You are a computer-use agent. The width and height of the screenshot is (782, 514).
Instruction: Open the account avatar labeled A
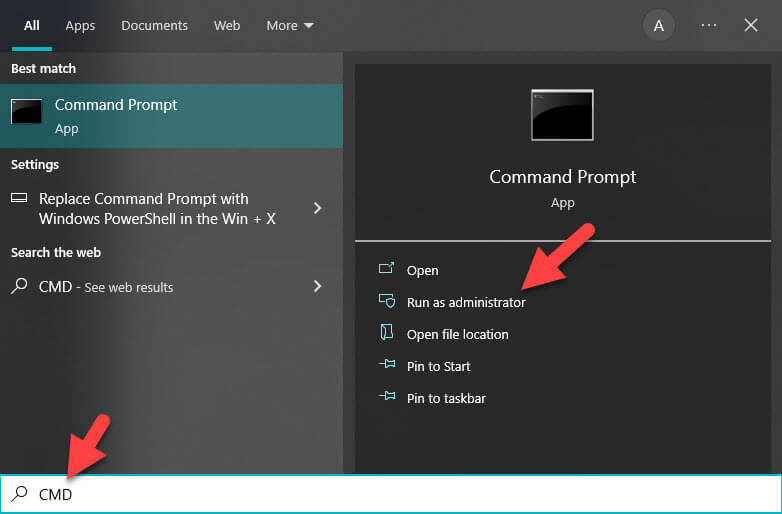pos(658,26)
